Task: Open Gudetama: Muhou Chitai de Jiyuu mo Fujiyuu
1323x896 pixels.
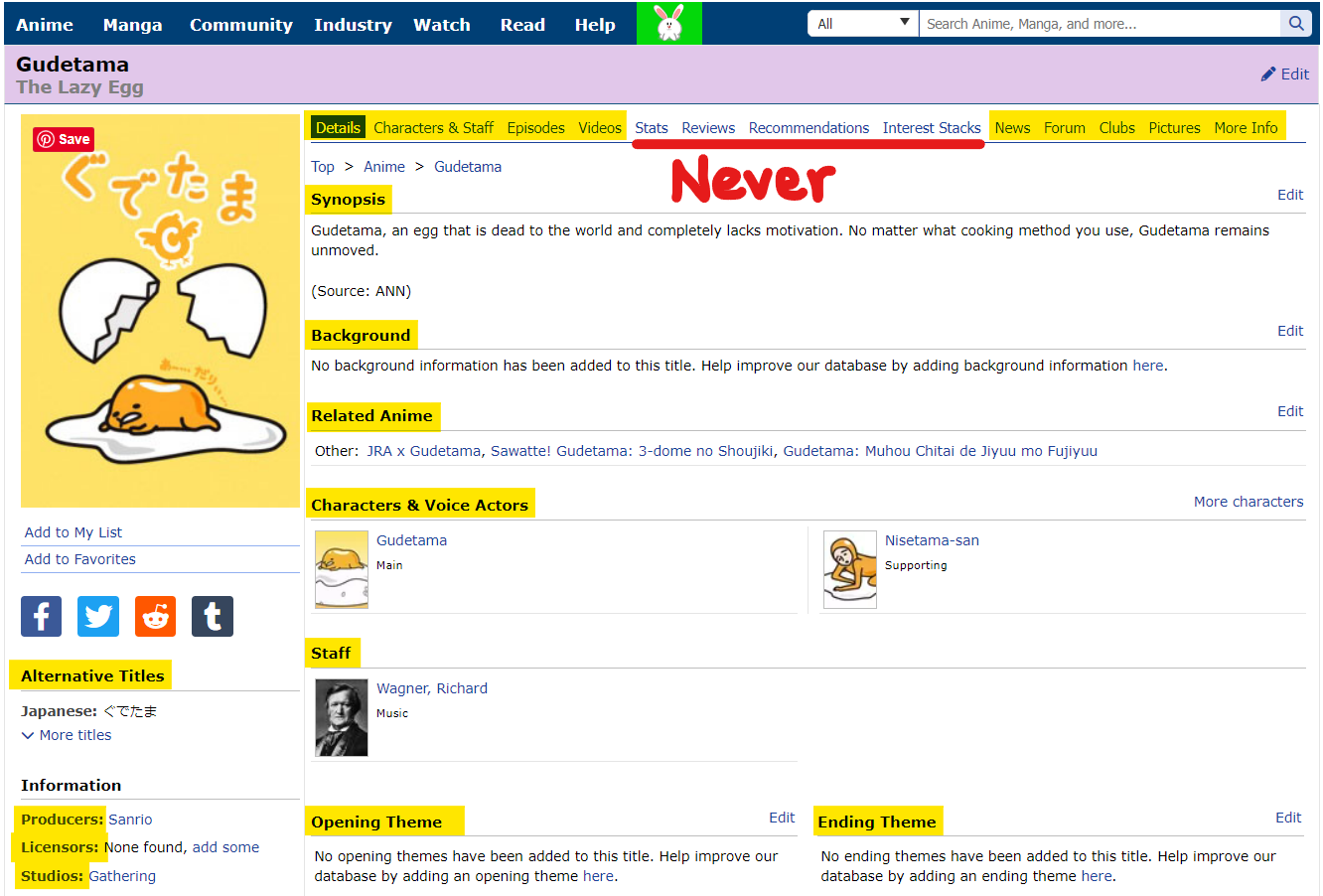Action: [941, 451]
